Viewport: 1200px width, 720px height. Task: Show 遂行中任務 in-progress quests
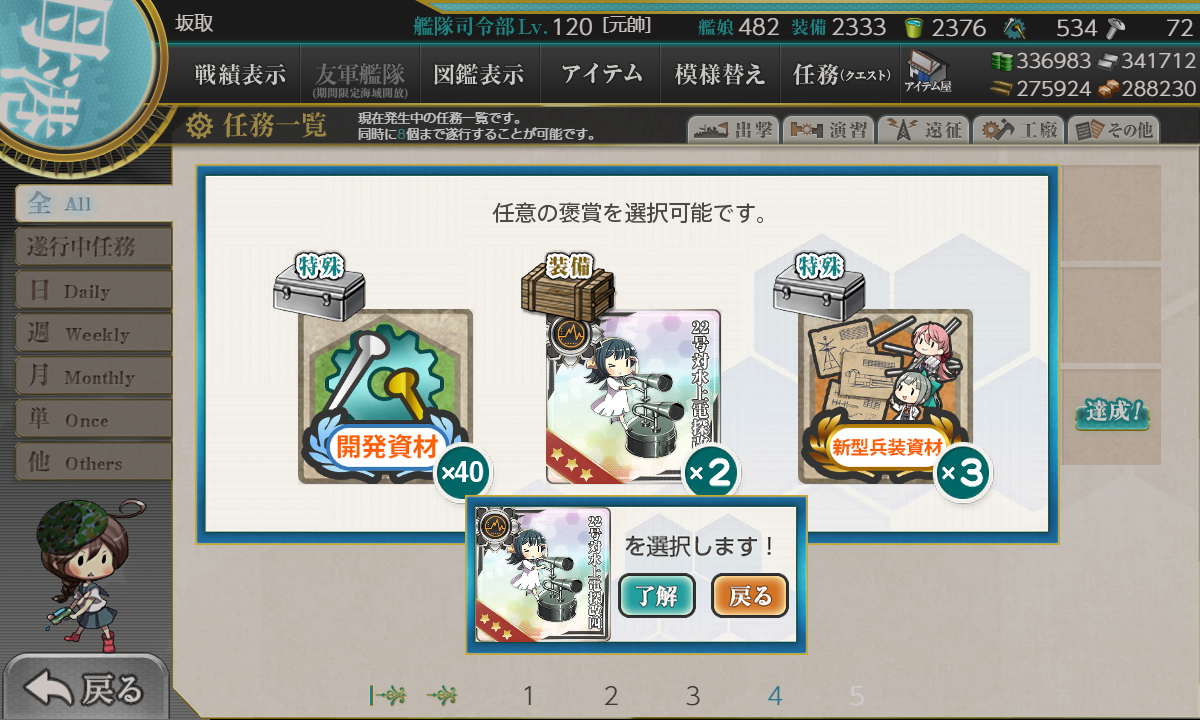click(93, 247)
